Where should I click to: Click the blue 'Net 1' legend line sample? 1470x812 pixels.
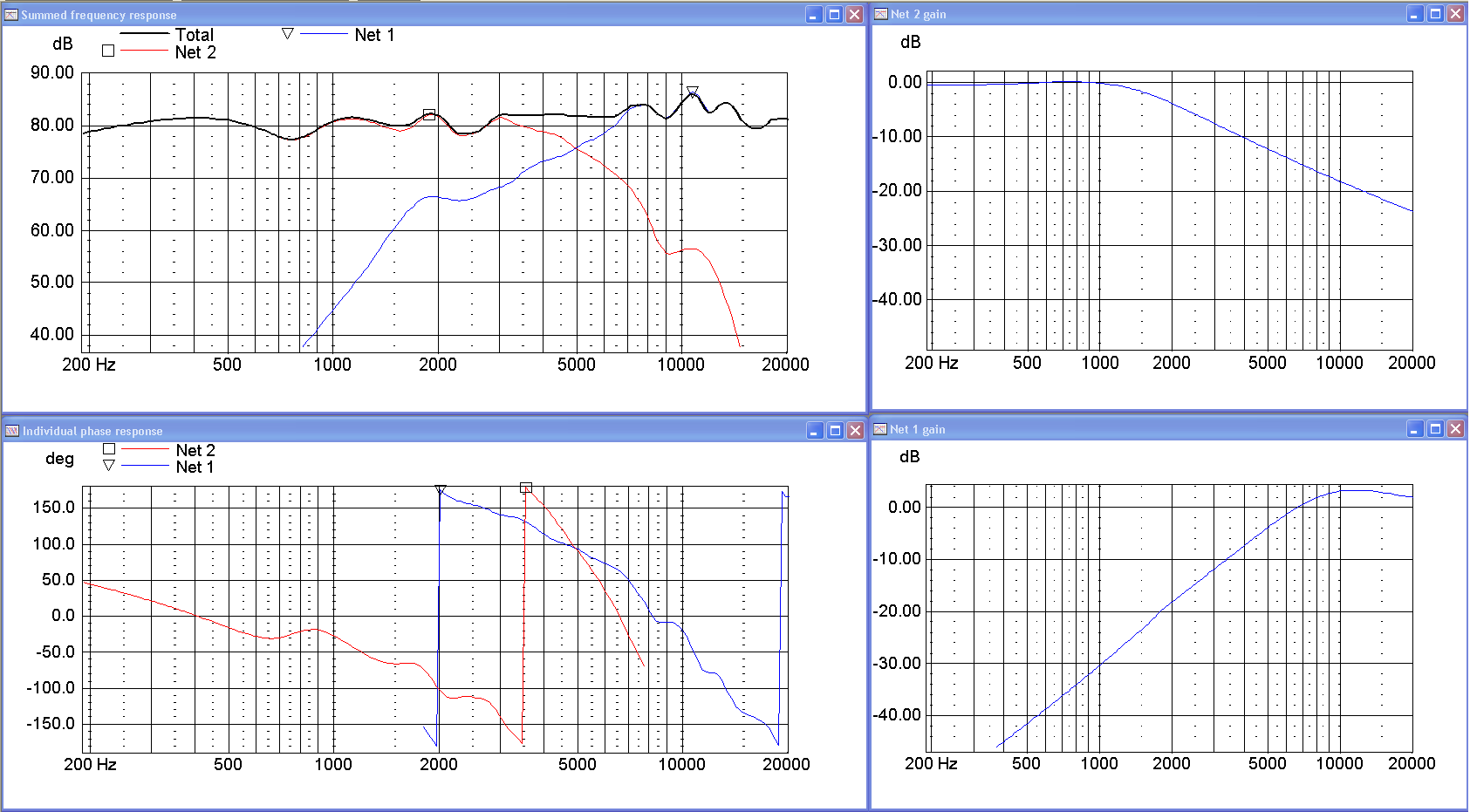tap(324, 35)
